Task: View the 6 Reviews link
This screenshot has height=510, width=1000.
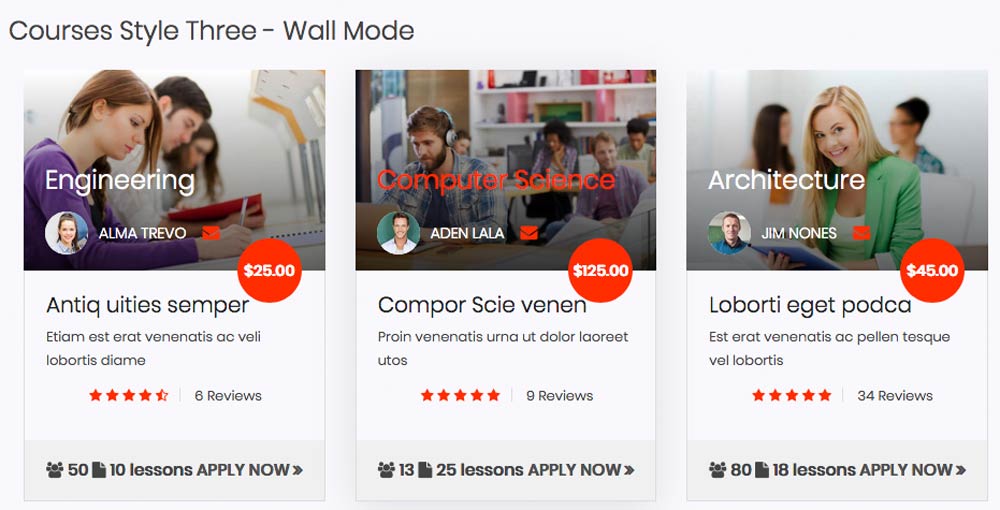Action: [228, 396]
